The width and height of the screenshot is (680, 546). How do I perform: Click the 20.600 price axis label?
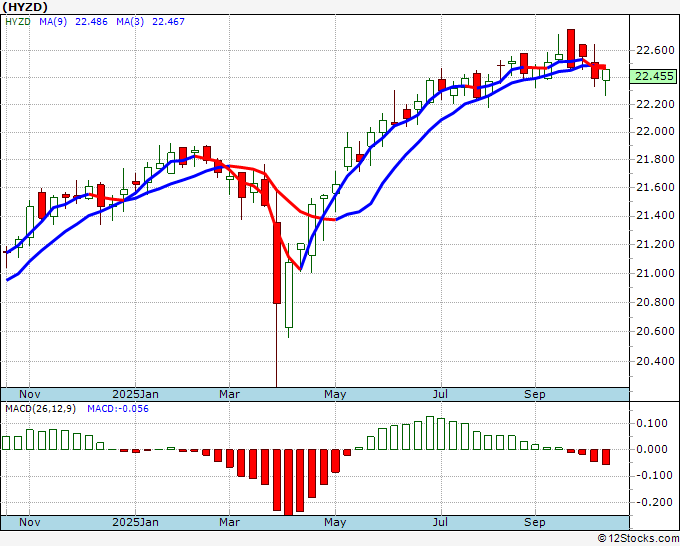pyautogui.click(x=655, y=331)
